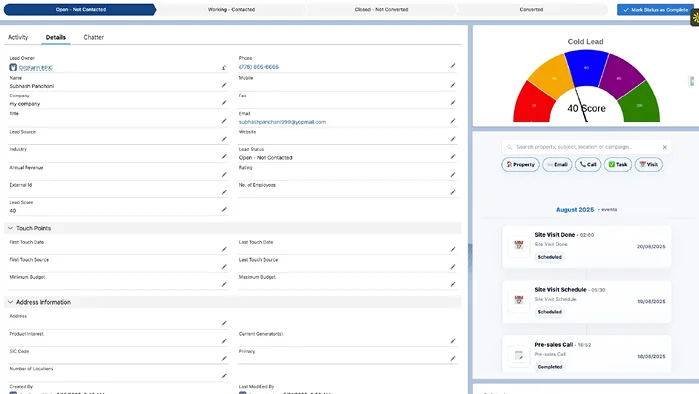The image size is (699, 394).
Task: Edit the External Id pencil icon
Action: pos(224,192)
